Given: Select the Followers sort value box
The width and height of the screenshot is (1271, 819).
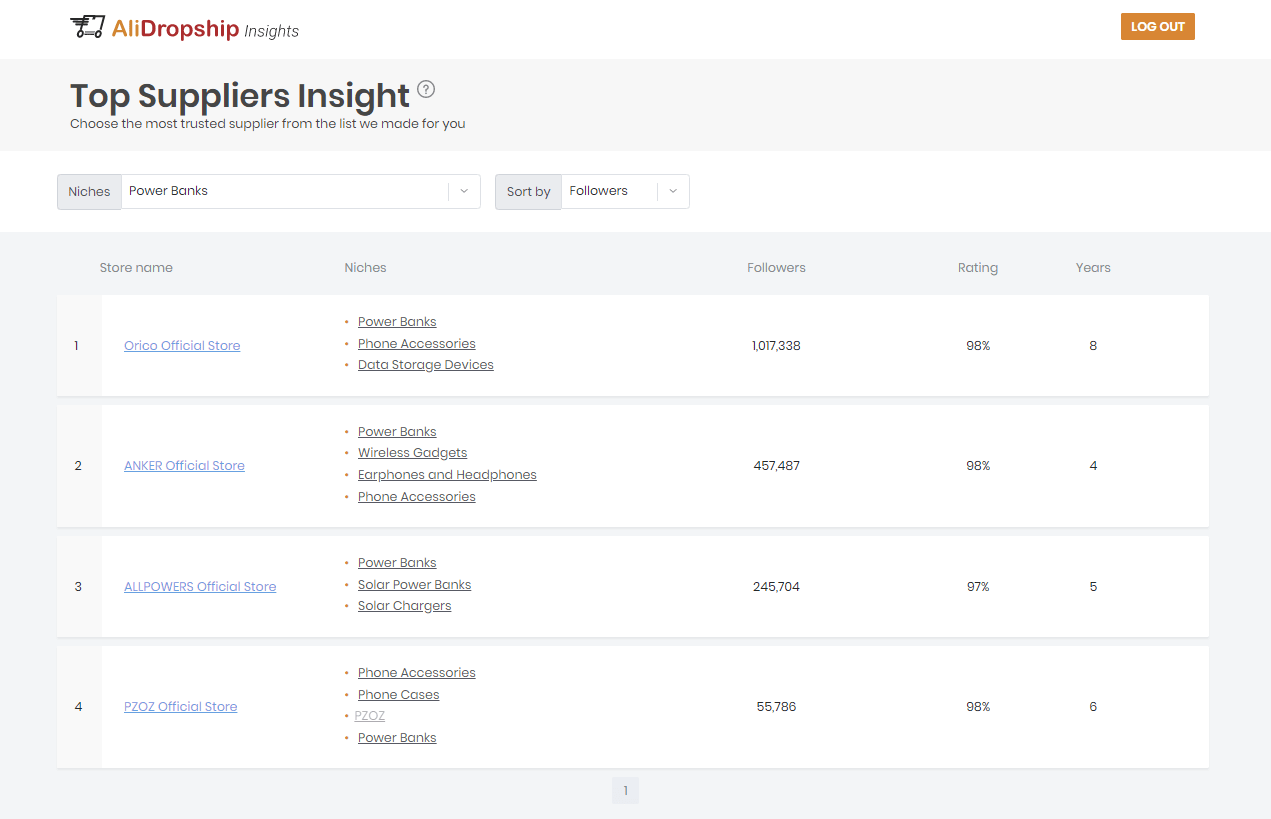Looking at the screenshot, I should tap(609, 191).
